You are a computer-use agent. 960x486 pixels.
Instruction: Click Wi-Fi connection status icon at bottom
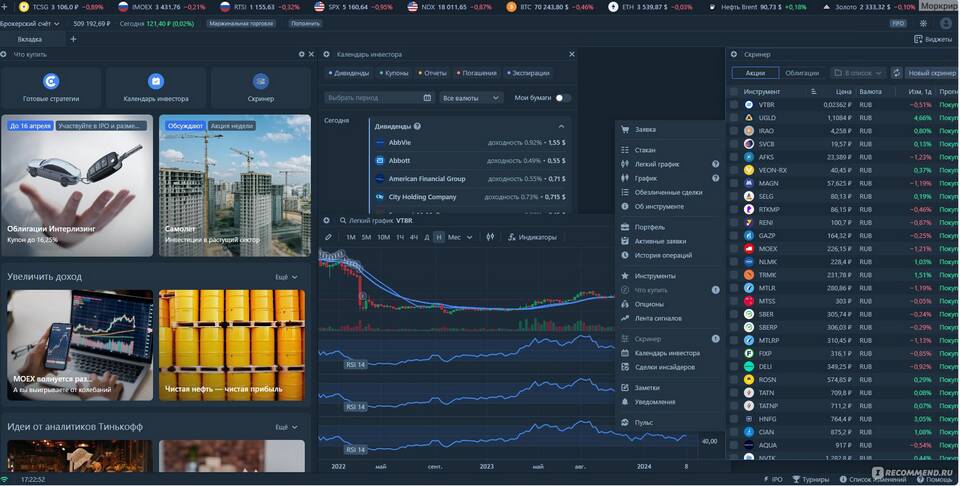pyautogui.click(x=4, y=479)
